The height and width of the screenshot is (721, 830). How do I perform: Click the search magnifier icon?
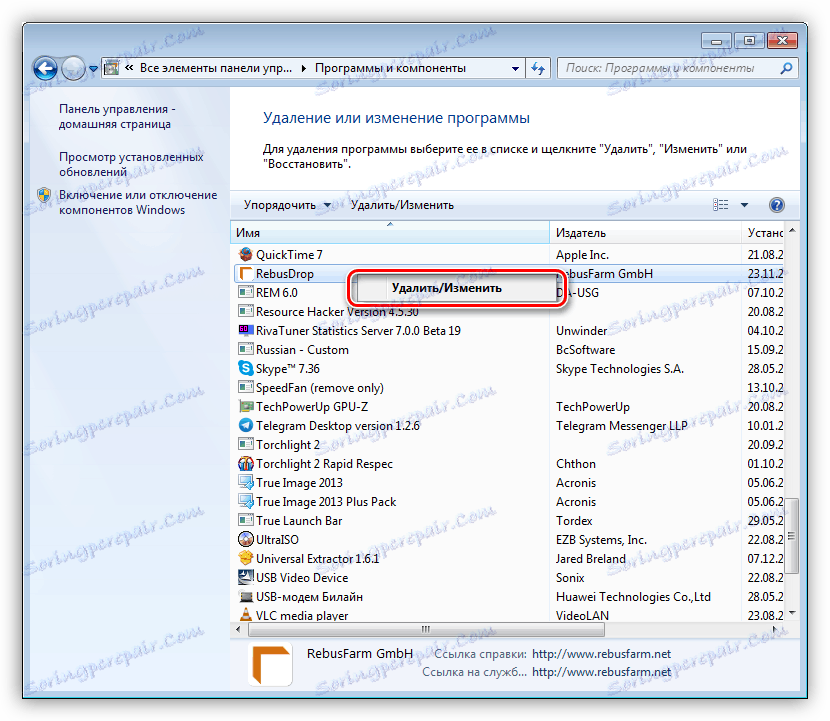pos(786,68)
